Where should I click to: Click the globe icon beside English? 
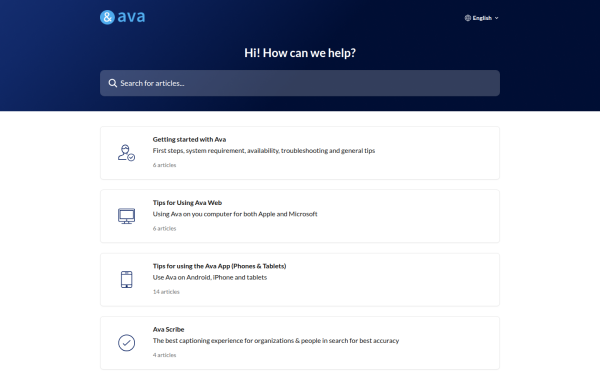pyautogui.click(x=468, y=18)
